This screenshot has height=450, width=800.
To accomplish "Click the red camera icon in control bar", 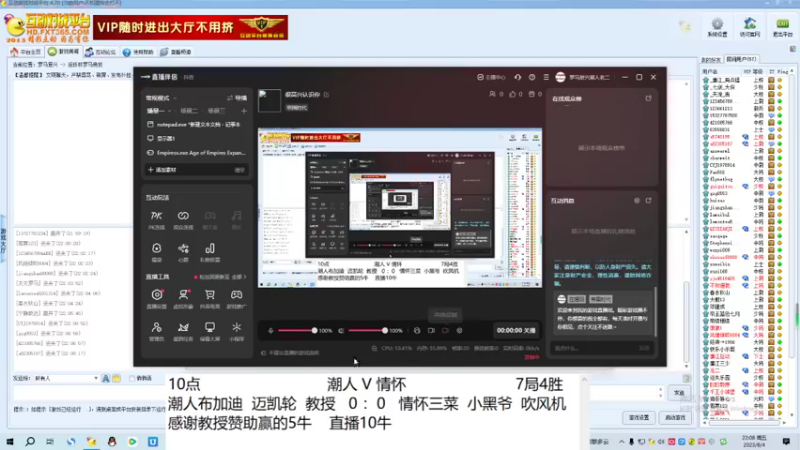I will coord(445,331).
